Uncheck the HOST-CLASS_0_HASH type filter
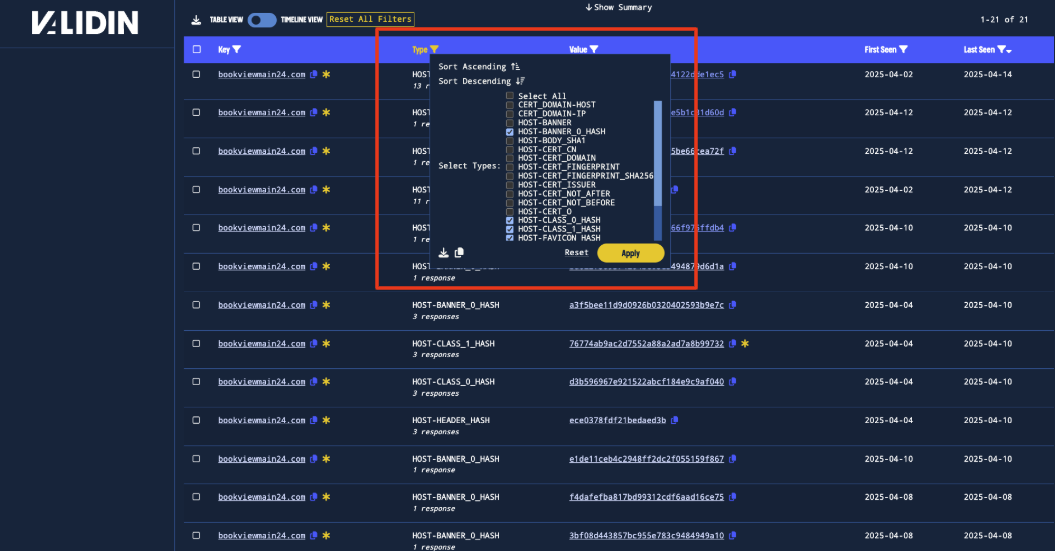 [x=510, y=220]
